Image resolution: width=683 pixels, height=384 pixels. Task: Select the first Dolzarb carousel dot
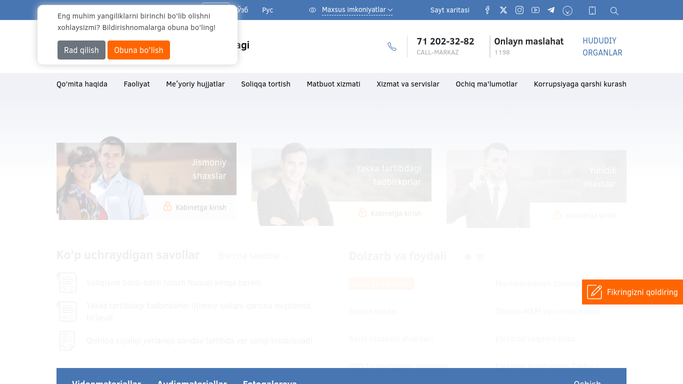coord(468,257)
